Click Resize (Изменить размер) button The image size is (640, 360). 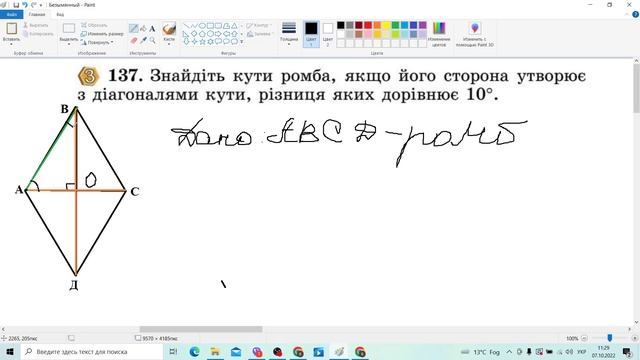point(102,34)
